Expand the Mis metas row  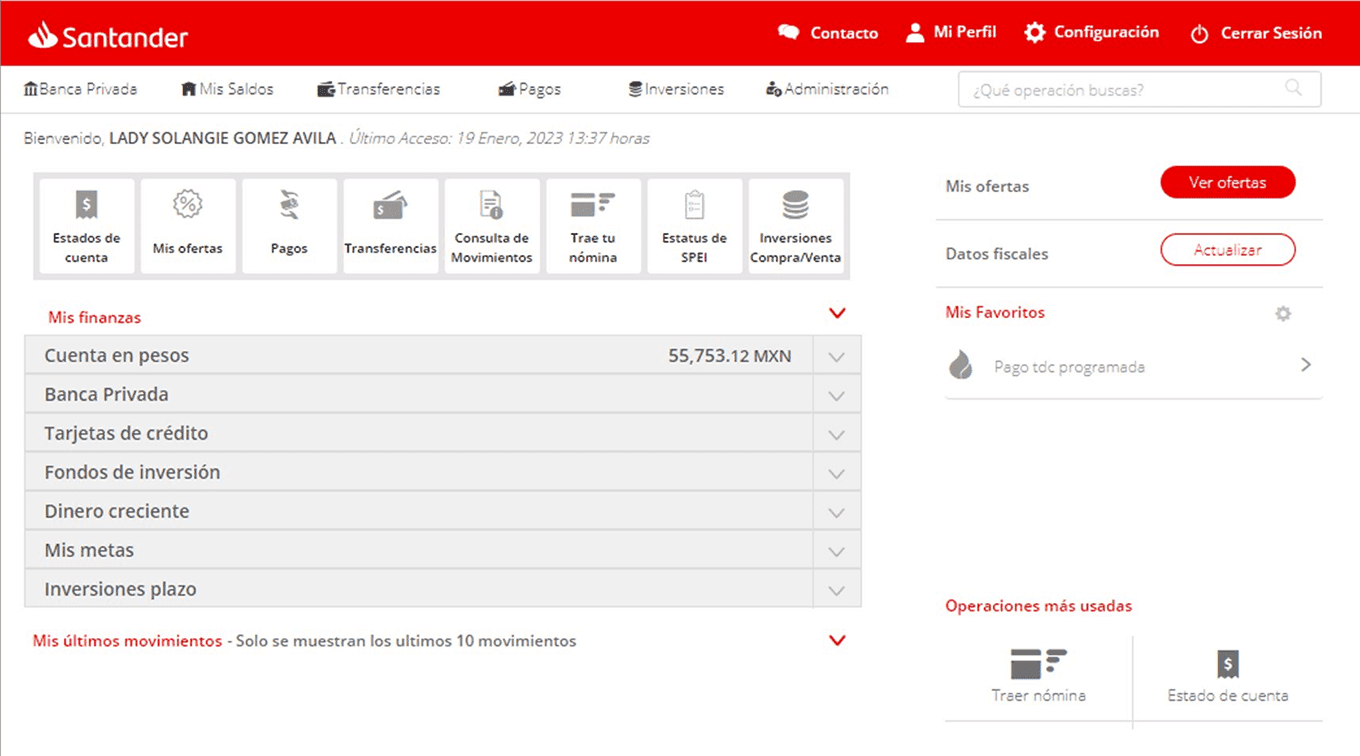[837, 551]
